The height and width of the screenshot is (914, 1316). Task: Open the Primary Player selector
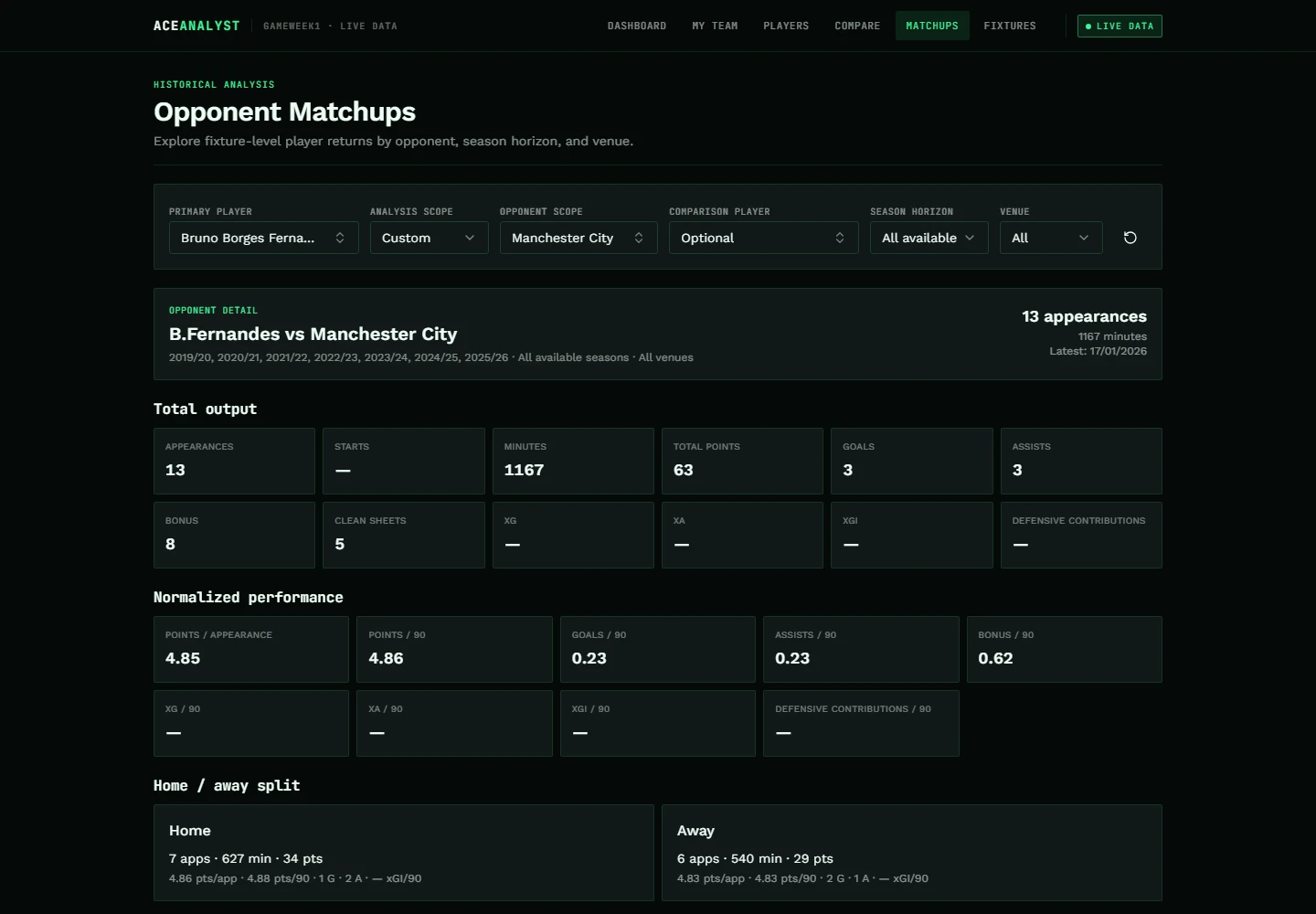click(x=263, y=238)
